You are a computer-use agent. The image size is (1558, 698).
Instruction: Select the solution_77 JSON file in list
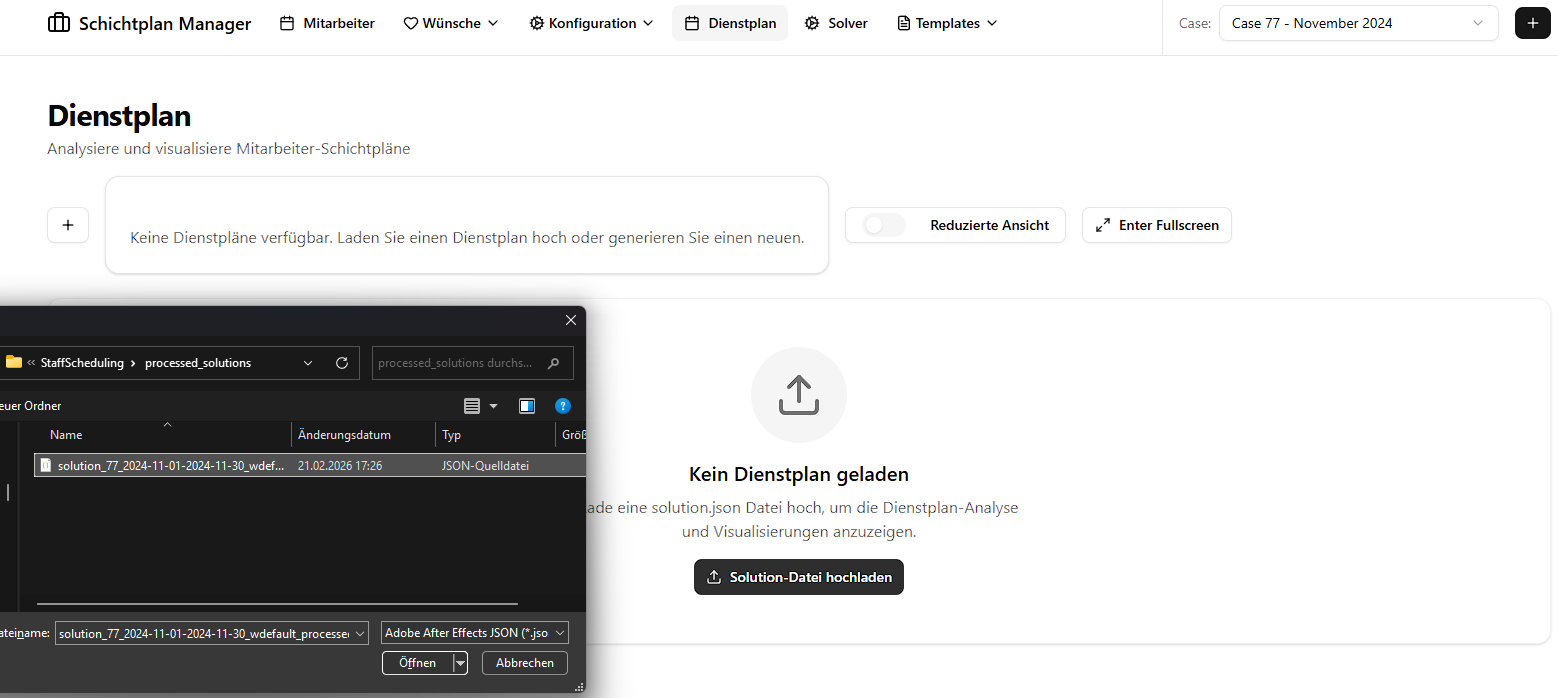click(x=170, y=466)
